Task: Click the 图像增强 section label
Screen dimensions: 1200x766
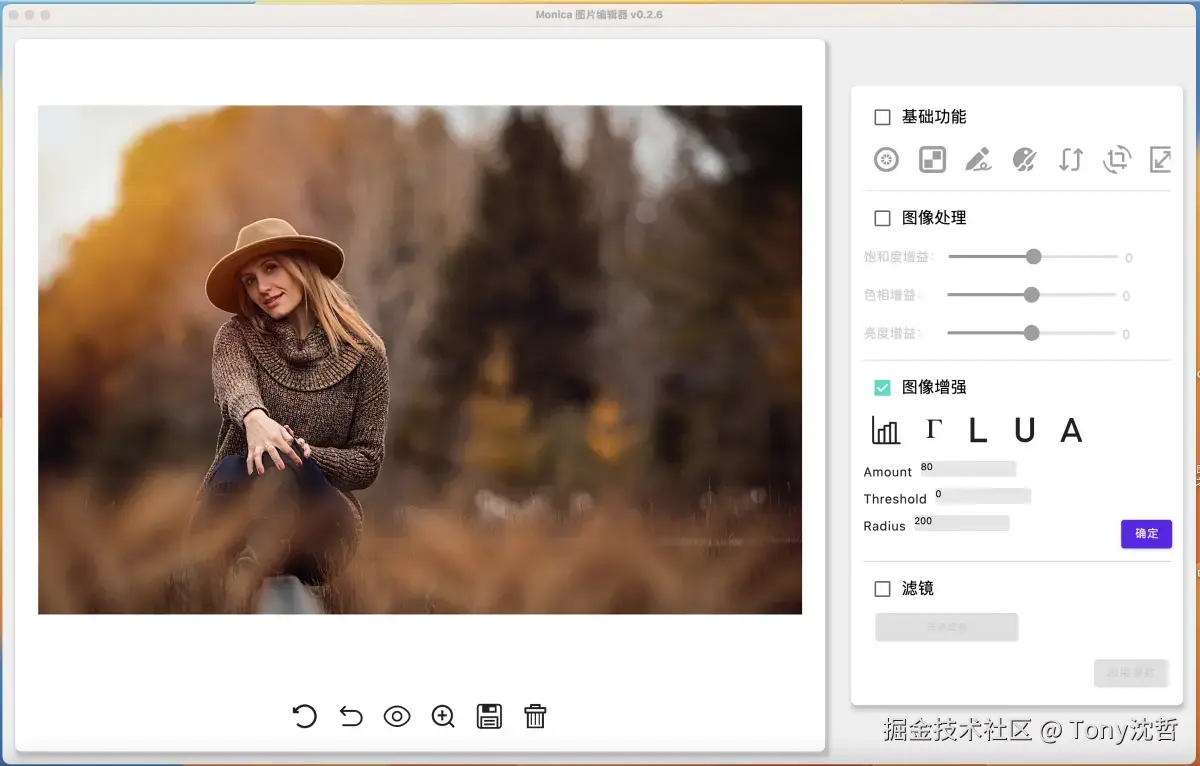Action: click(934, 387)
